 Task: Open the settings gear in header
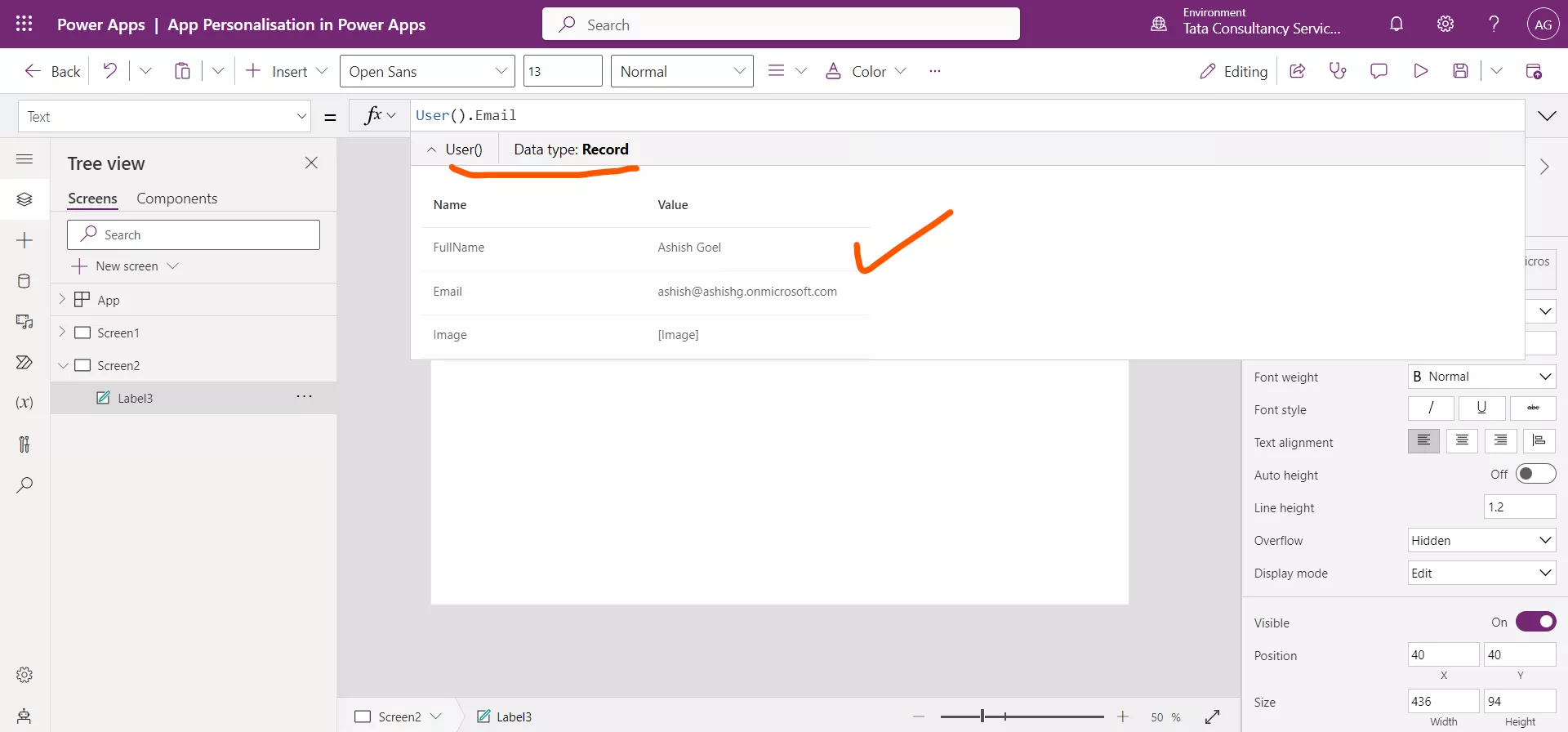(1445, 24)
